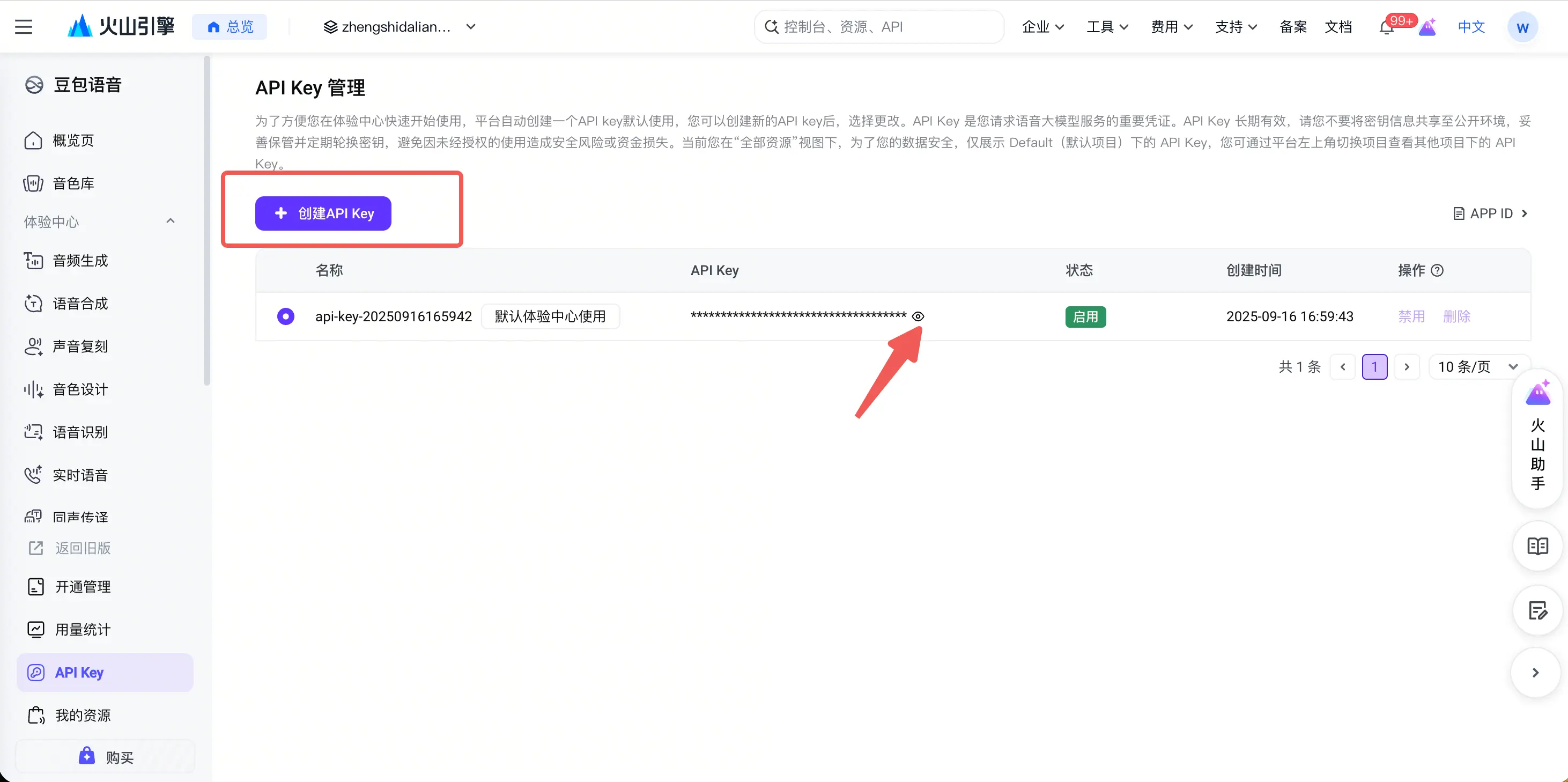
Task: Reveal the masked API key with eye icon
Action: click(x=918, y=316)
